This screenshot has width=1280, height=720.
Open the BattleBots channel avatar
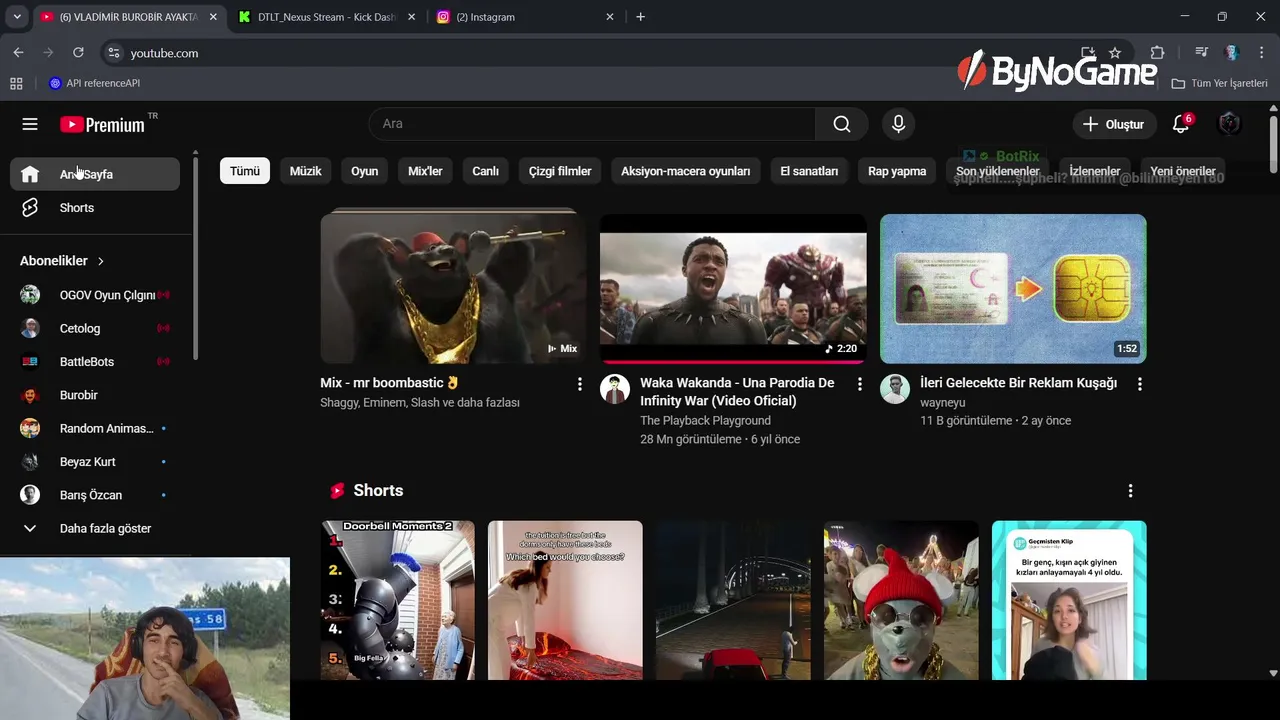coord(30,362)
